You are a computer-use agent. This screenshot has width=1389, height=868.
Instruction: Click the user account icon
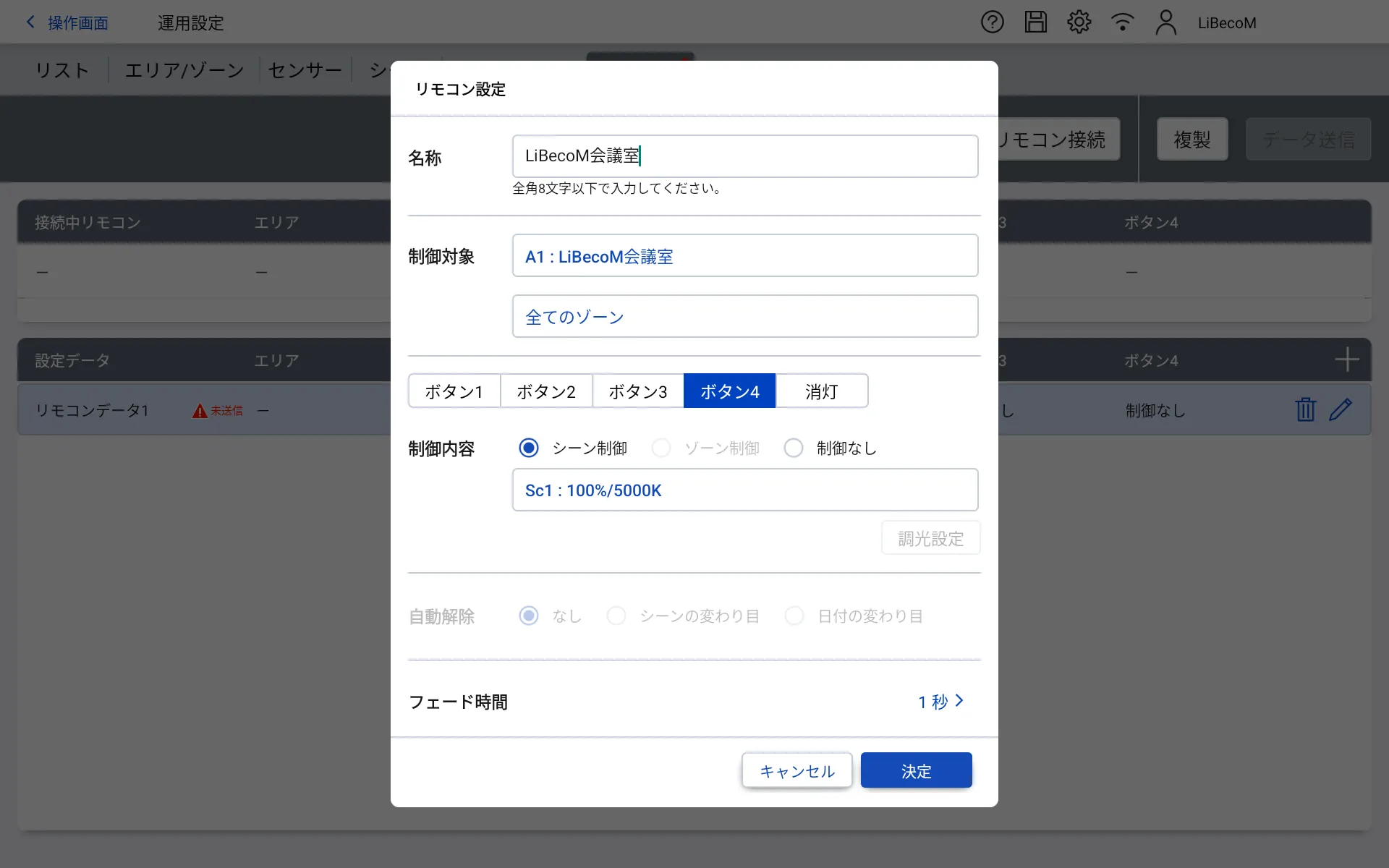click(x=1165, y=22)
